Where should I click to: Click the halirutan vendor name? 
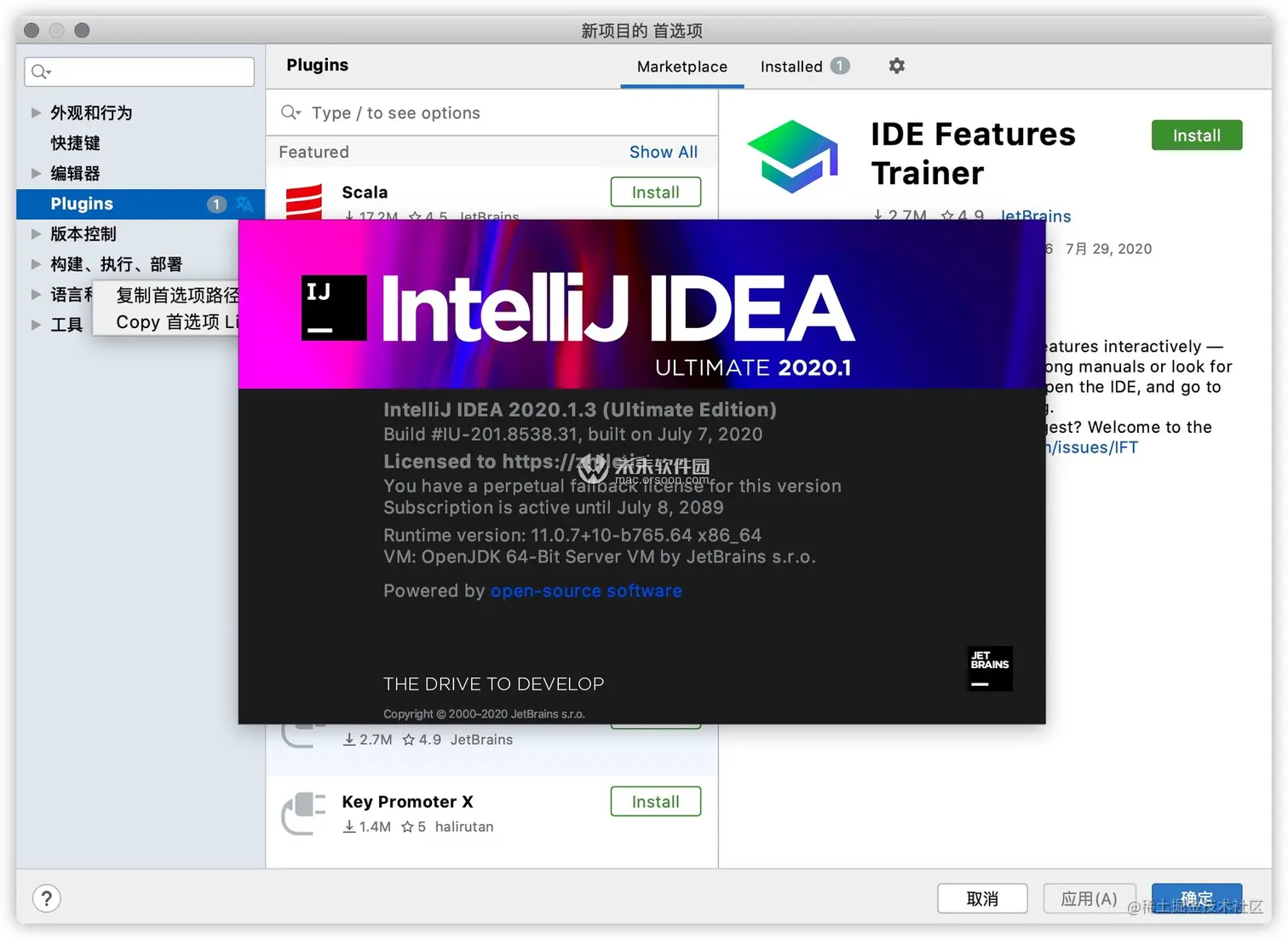[464, 827]
